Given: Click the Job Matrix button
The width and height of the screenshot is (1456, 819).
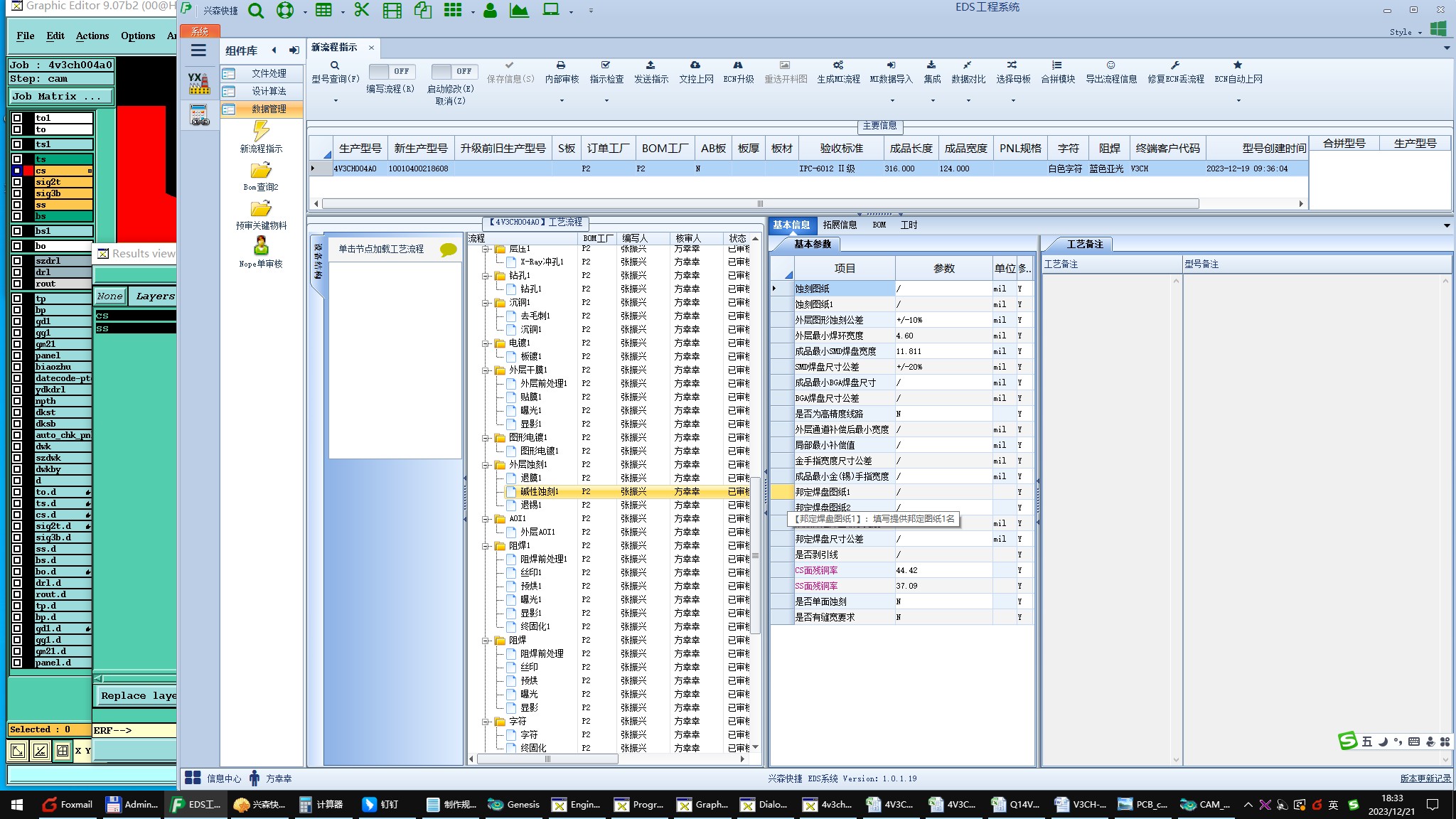Looking at the screenshot, I should point(60,97).
